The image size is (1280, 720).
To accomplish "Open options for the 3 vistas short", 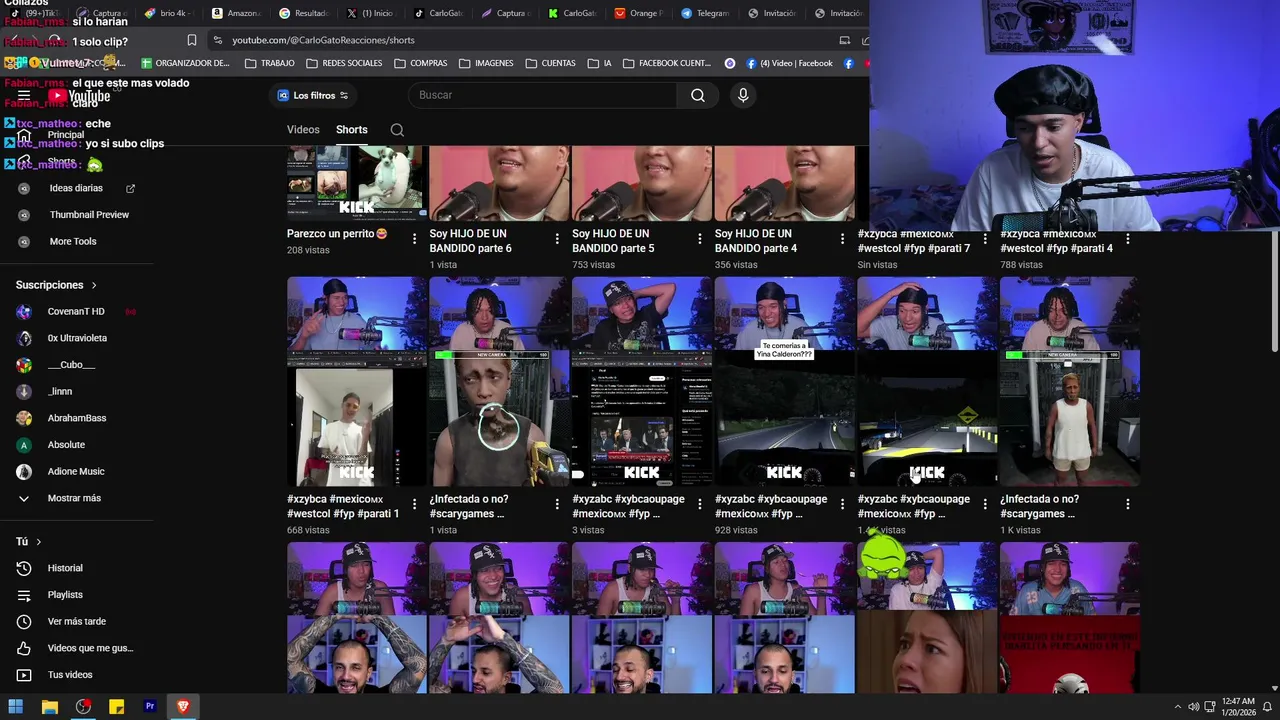I will pos(700,504).
